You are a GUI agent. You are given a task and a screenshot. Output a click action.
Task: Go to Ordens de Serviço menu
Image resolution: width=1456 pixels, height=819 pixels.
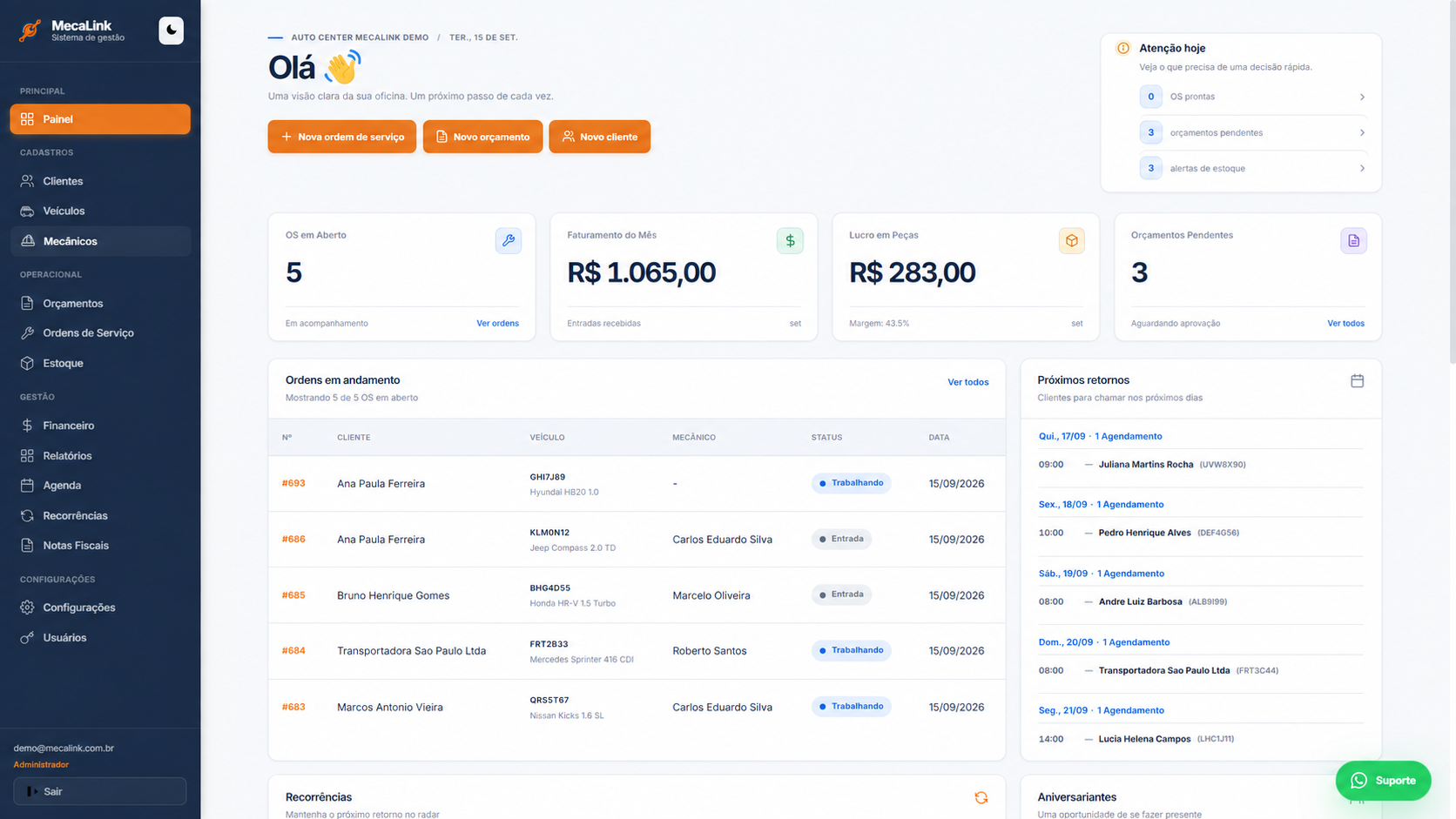(x=100, y=332)
